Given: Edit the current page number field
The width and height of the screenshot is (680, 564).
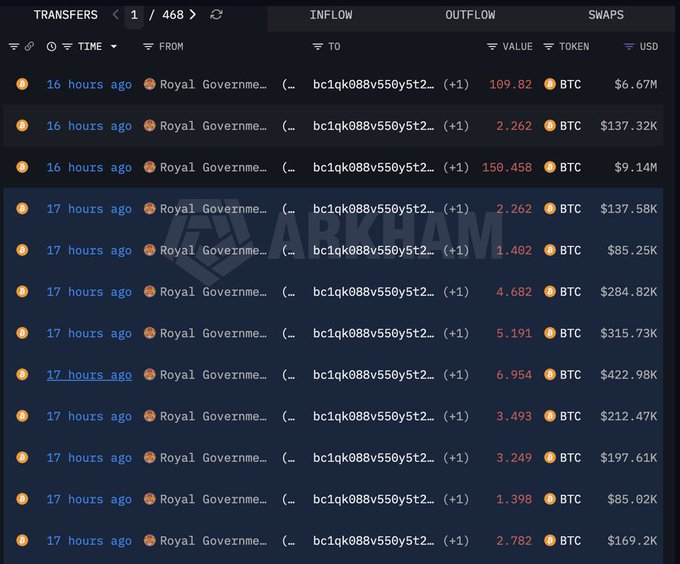Looking at the screenshot, I should pos(134,15).
